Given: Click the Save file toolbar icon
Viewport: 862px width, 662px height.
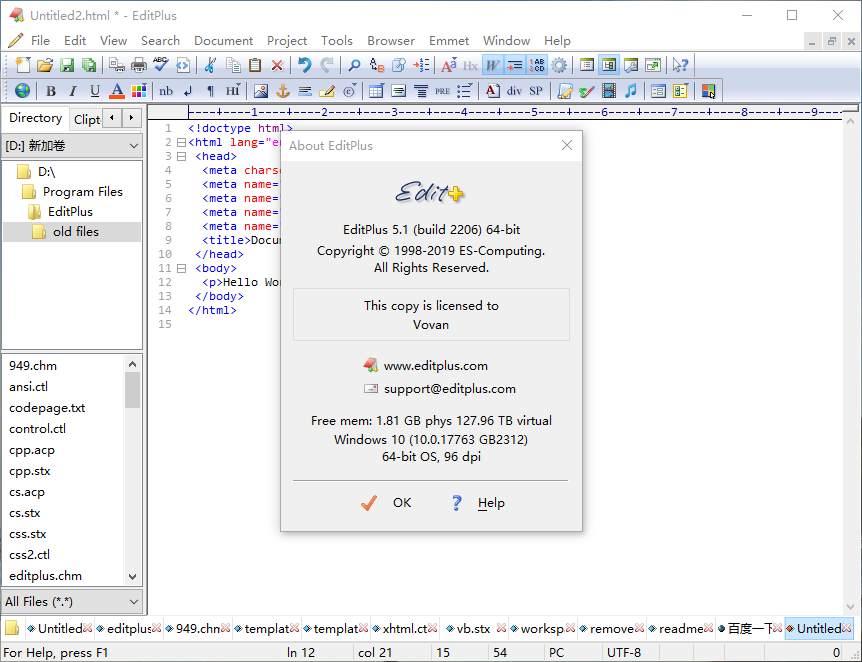Looking at the screenshot, I should coord(67,65).
